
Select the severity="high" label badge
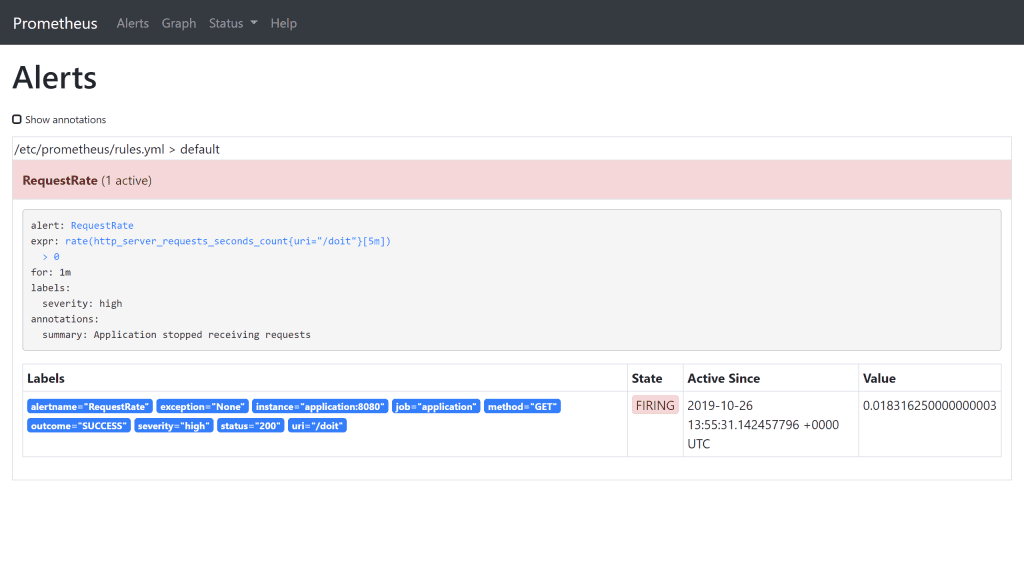click(x=172, y=425)
